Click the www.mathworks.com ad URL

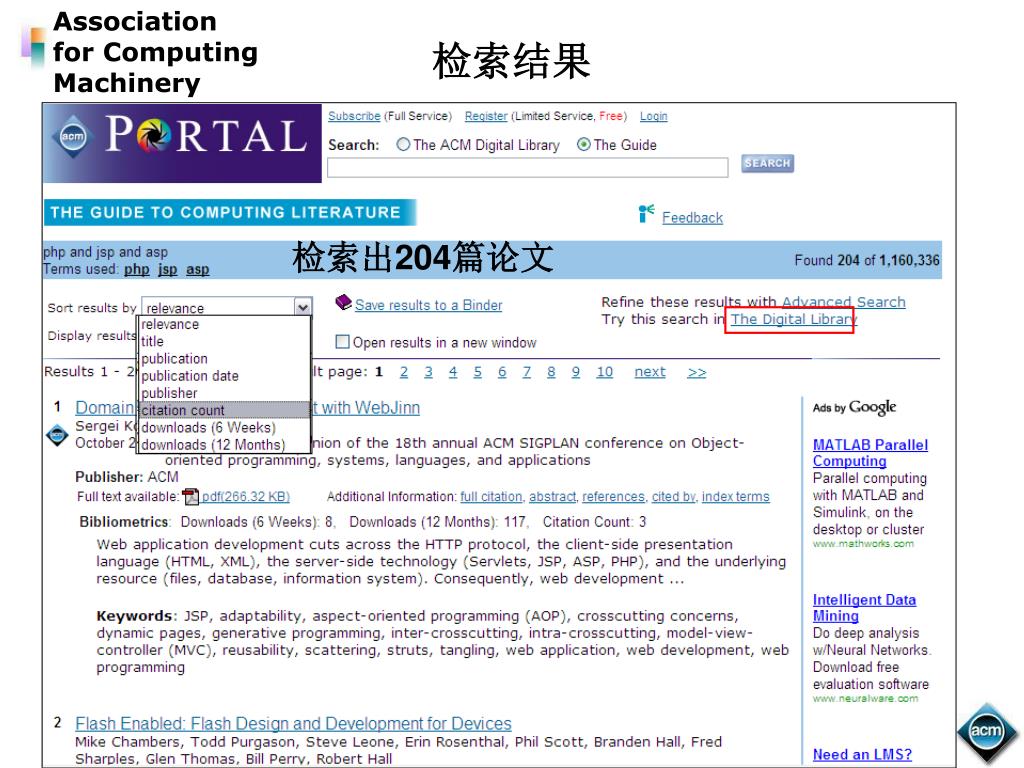863,543
